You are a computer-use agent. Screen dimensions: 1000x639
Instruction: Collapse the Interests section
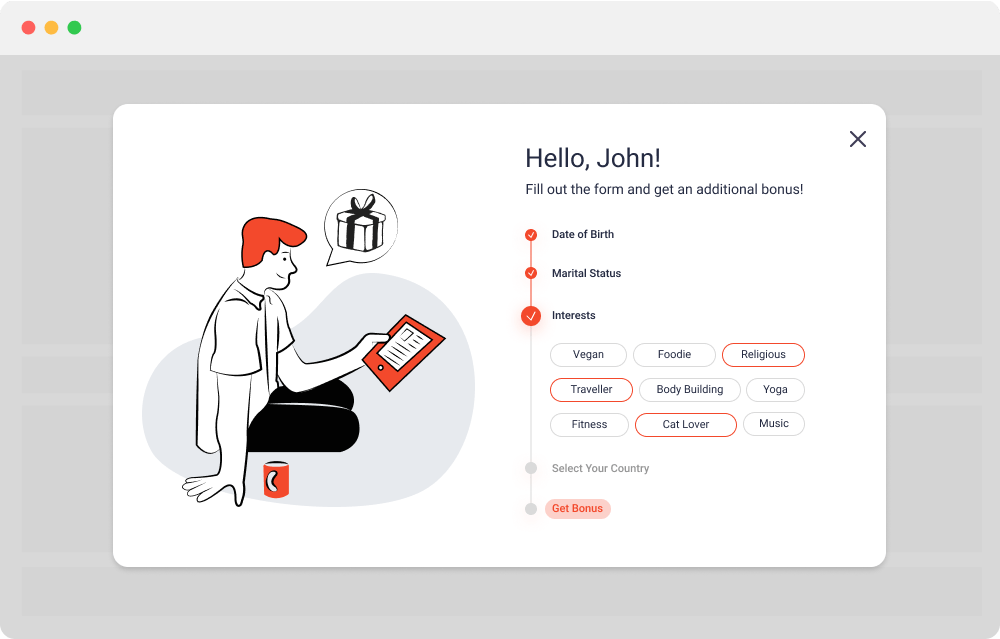tap(573, 315)
